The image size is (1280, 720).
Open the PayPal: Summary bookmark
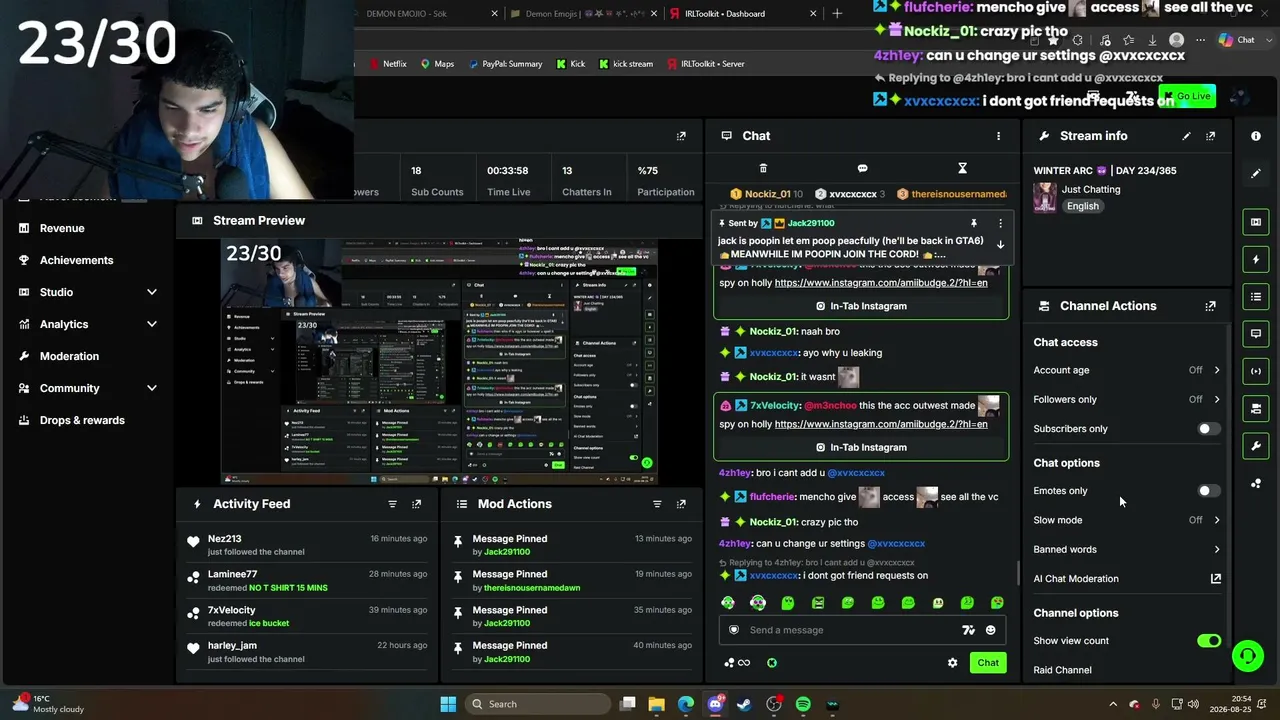click(504, 64)
